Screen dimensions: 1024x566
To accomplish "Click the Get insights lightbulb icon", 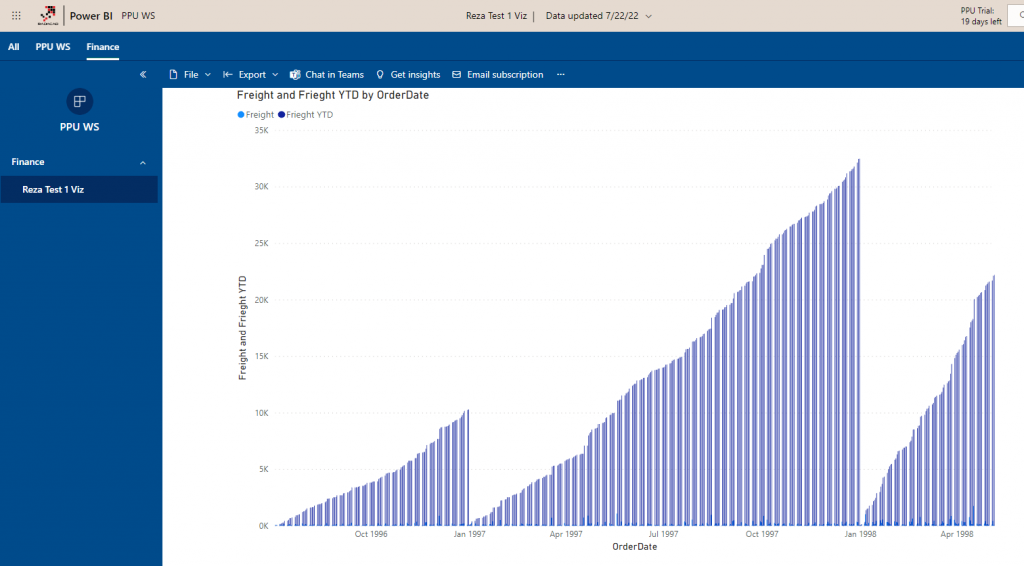I will click(380, 75).
